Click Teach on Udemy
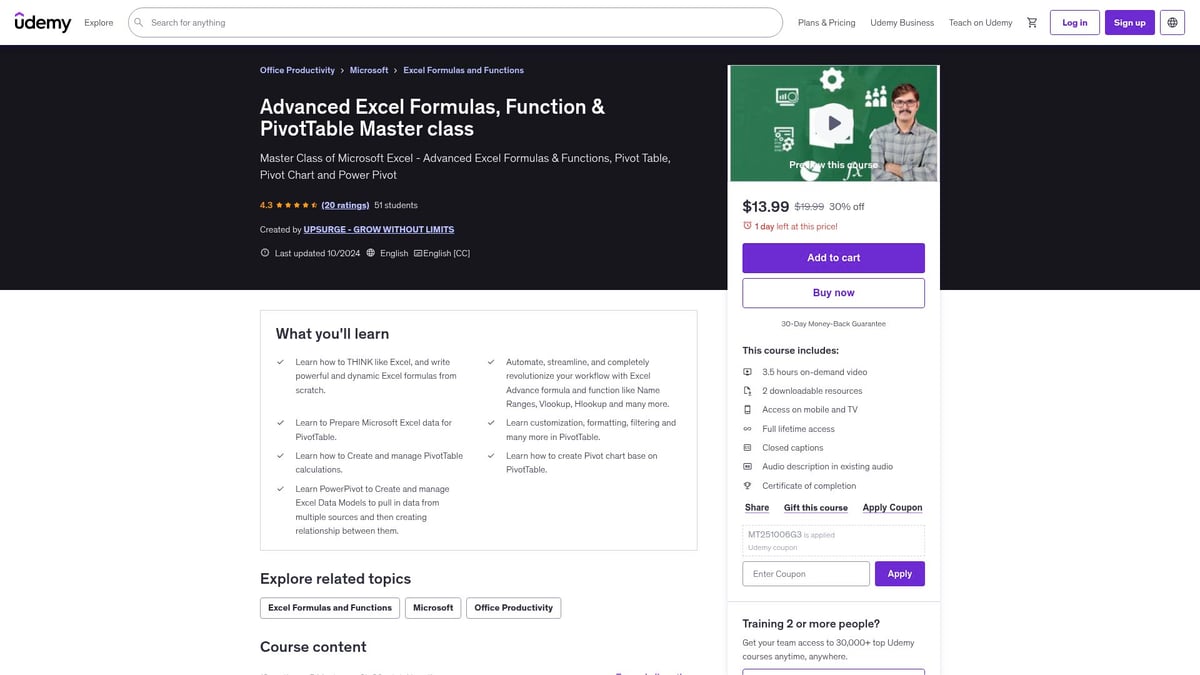The width and height of the screenshot is (1200, 675). click(x=980, y=22)
